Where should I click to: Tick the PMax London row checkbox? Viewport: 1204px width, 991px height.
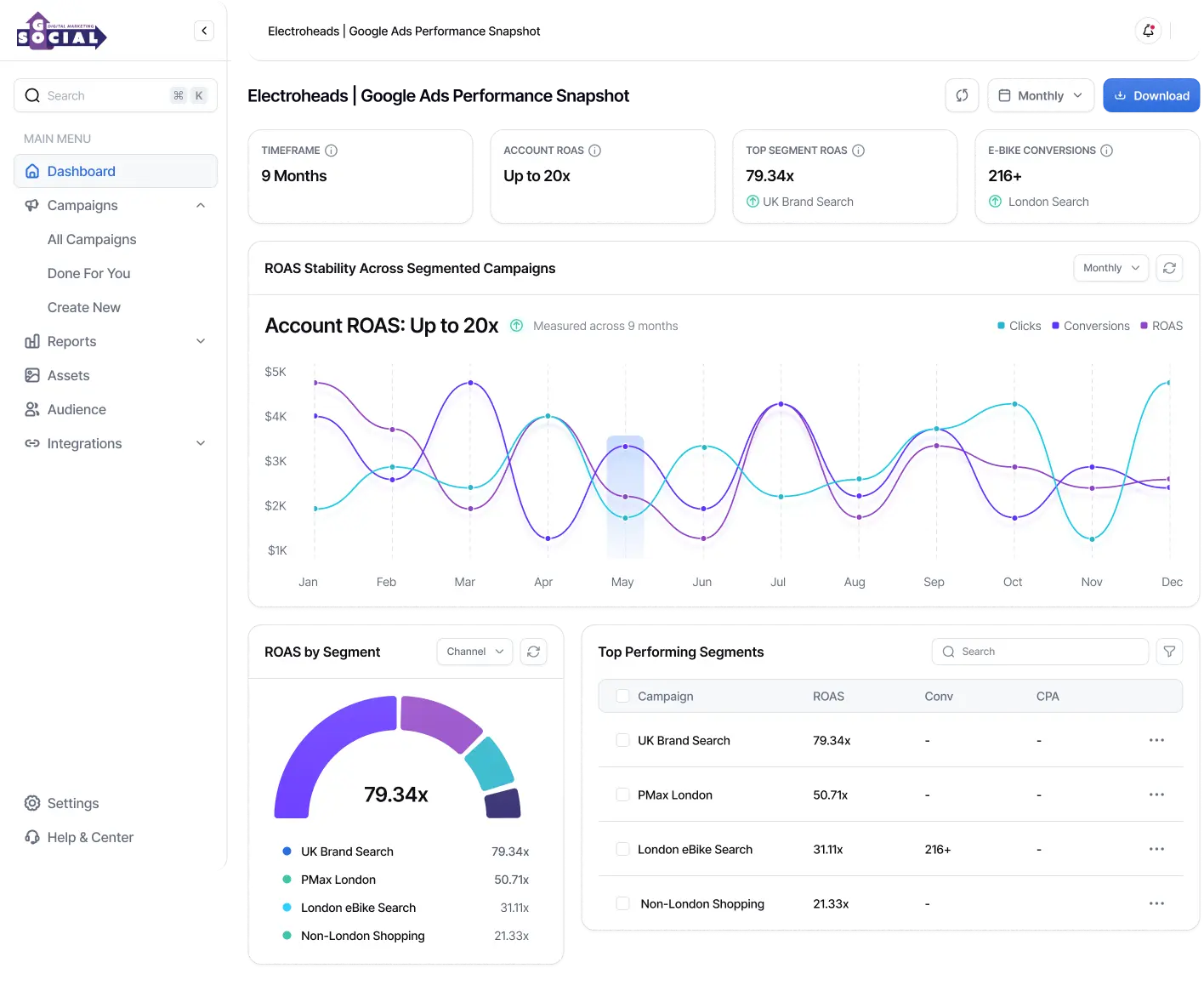click(622, 795)
